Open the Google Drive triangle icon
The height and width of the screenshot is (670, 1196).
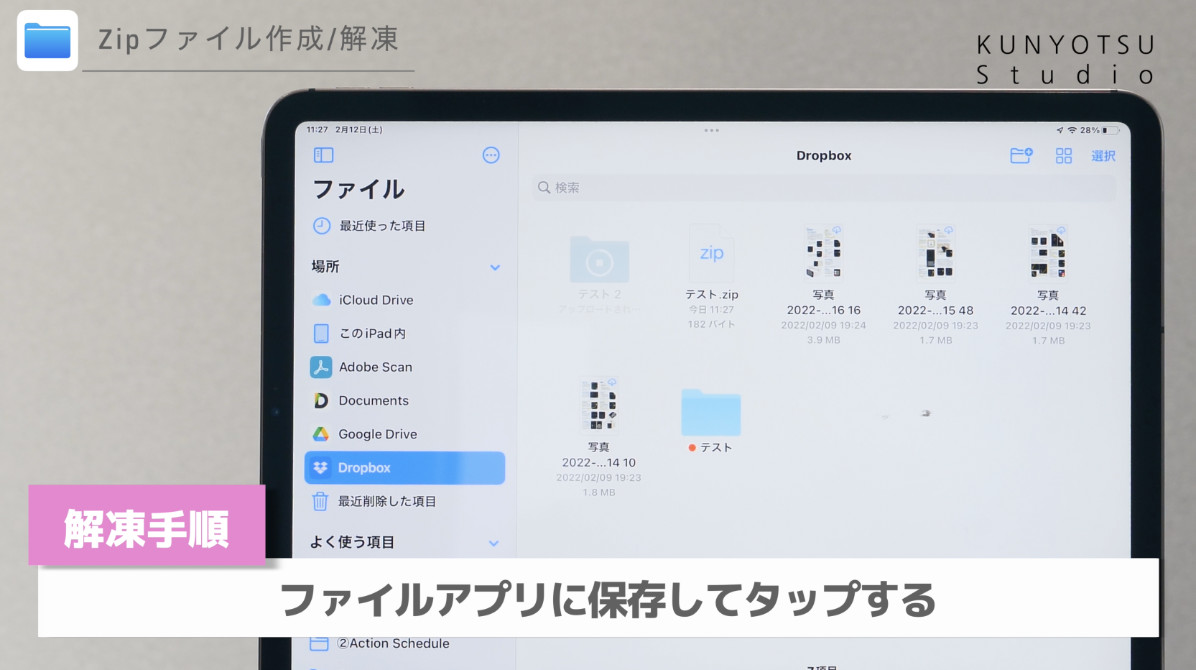[x=321, y=434]
